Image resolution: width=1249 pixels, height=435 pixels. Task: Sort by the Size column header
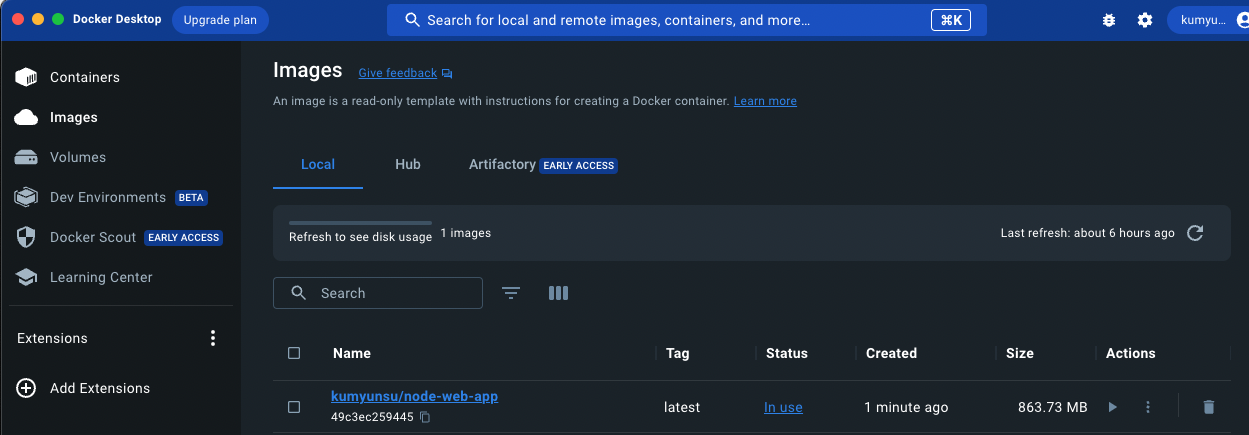[x=1020, y=353]
